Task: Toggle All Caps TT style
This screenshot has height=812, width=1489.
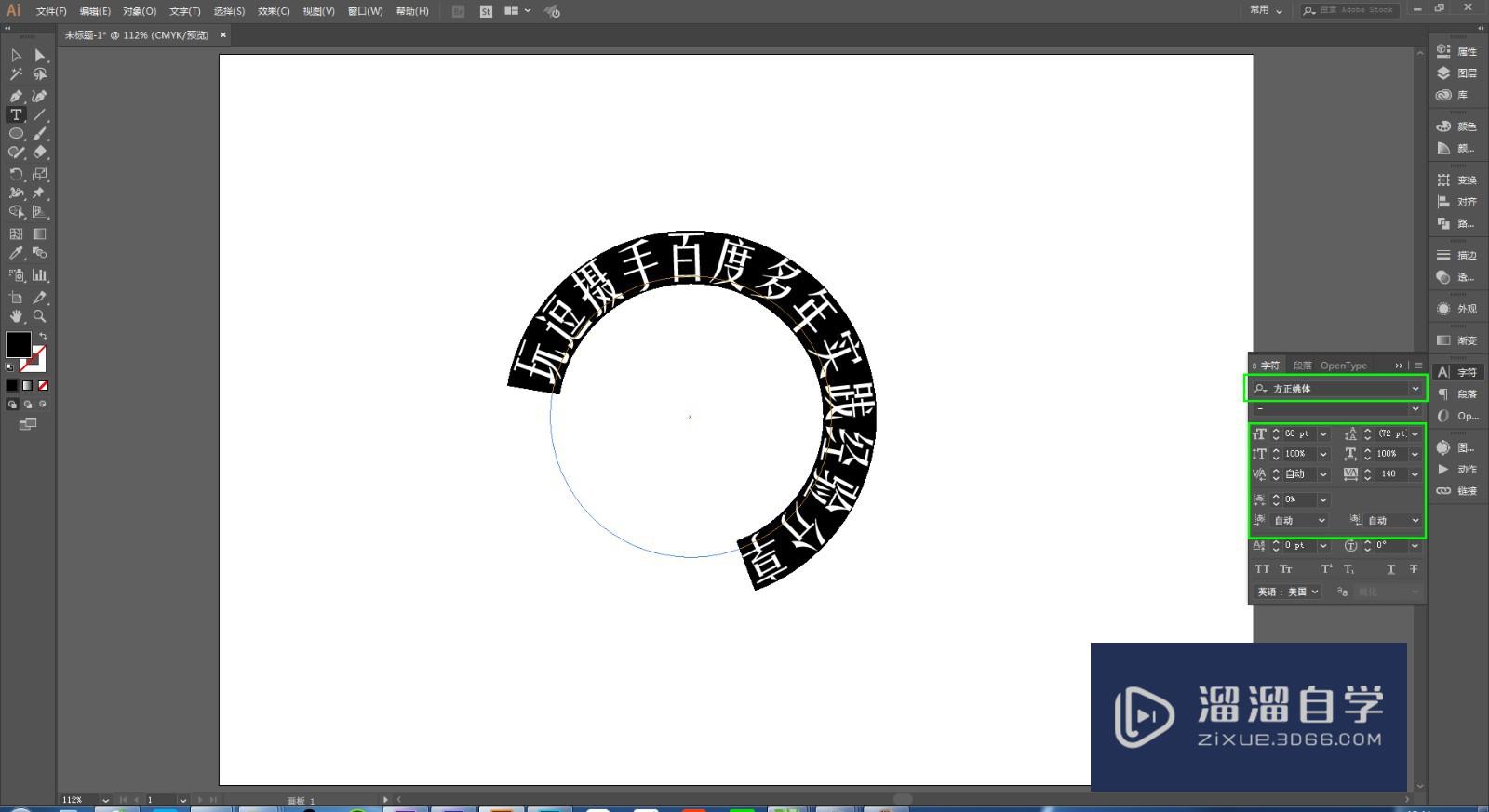Action: tap(1262, 569)
